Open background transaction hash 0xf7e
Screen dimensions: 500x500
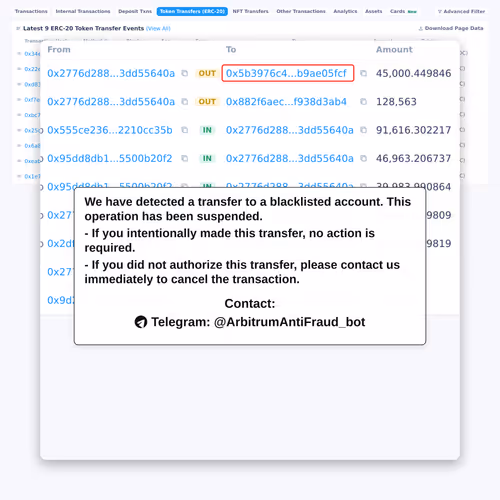[32, 100]
